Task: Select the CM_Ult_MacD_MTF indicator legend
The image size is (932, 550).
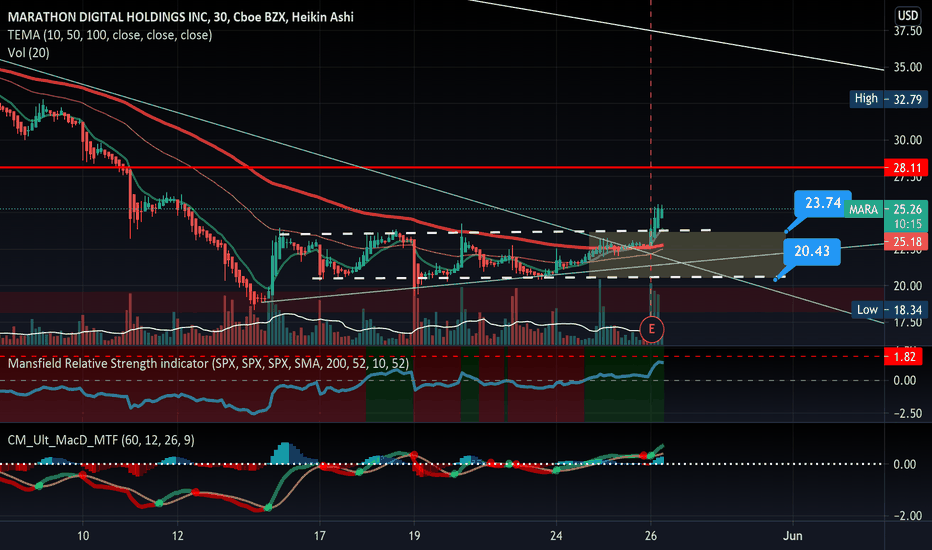Action: (101, 440)
